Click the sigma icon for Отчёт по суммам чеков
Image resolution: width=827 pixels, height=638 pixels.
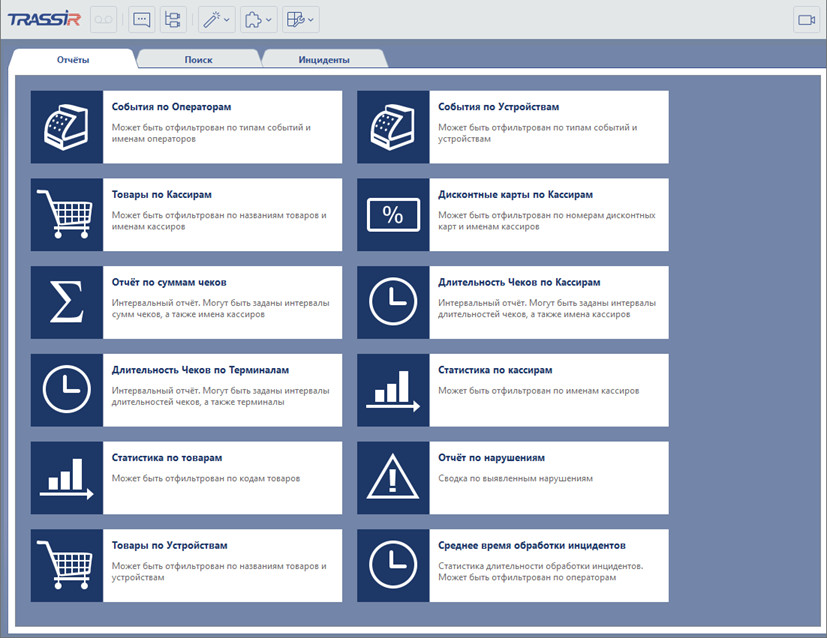click(67, 302)
